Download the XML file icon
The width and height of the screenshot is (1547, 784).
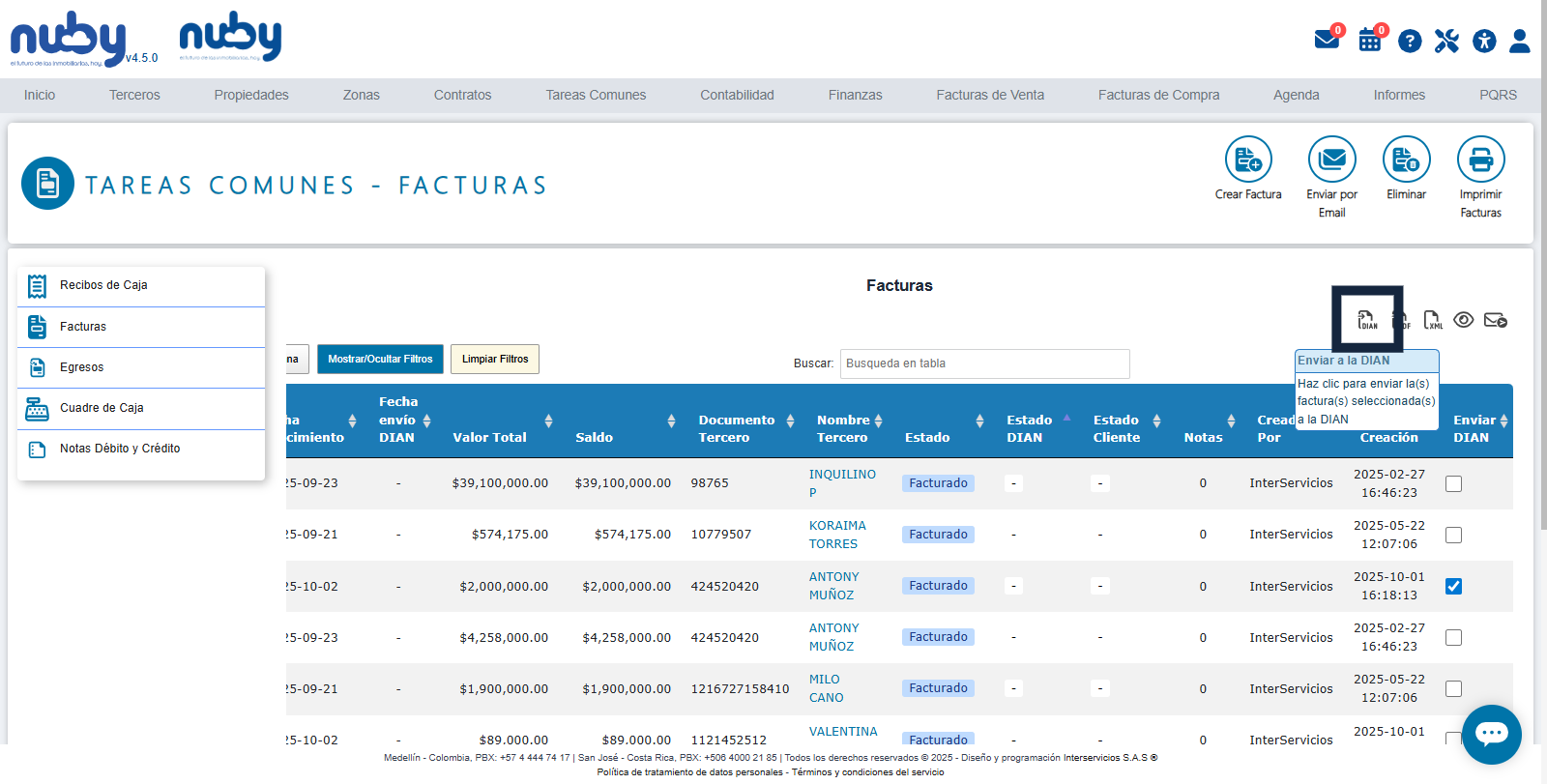click(1432, 320)
